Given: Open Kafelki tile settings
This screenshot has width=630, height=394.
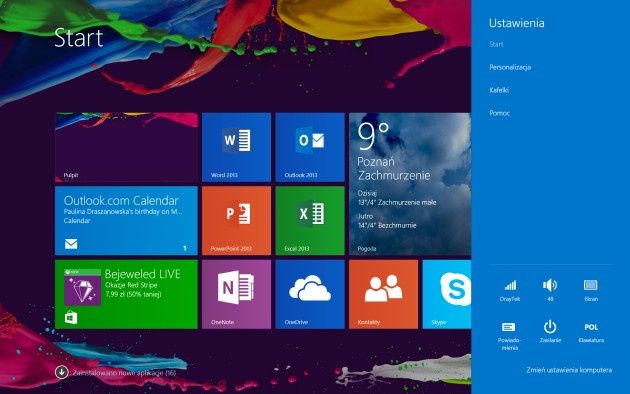Looking at the screenshot, I should coord(499,90).
